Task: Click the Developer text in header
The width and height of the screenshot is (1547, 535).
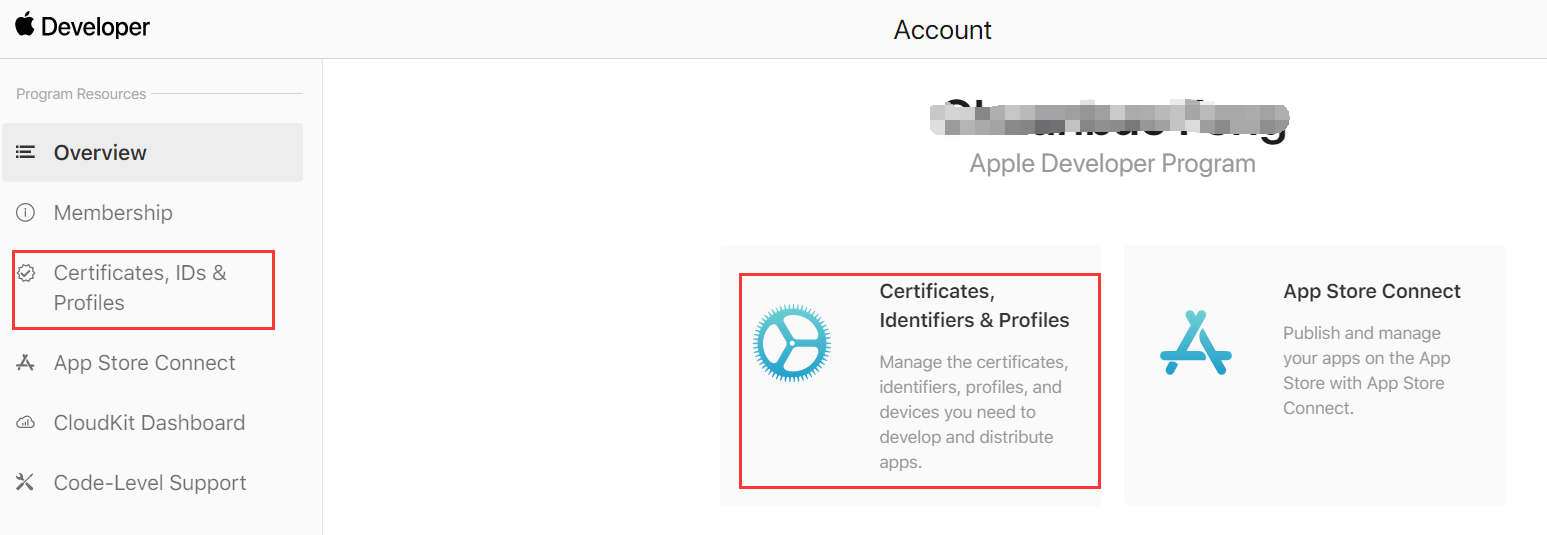Action: click(96, 27)
